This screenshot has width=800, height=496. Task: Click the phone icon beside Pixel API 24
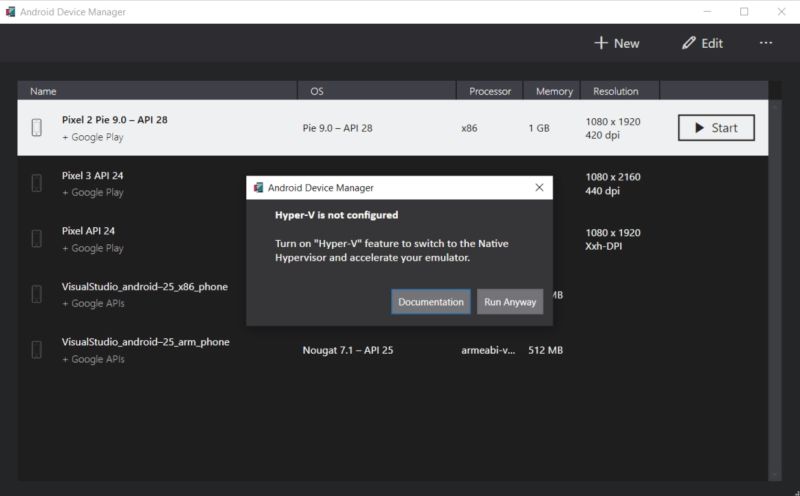(36, 238)
